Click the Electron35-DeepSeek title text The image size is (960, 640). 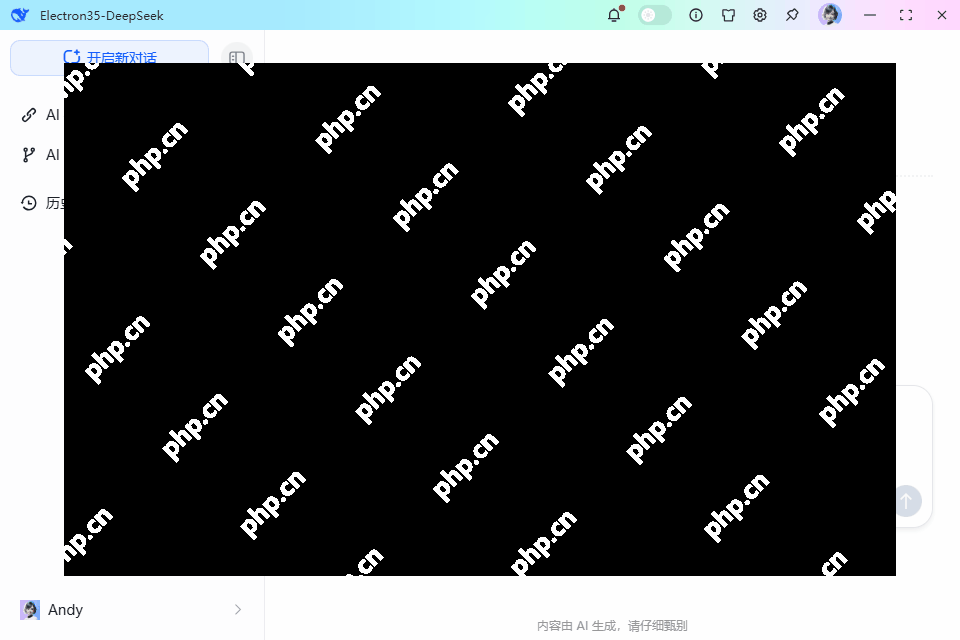point(102,16)
